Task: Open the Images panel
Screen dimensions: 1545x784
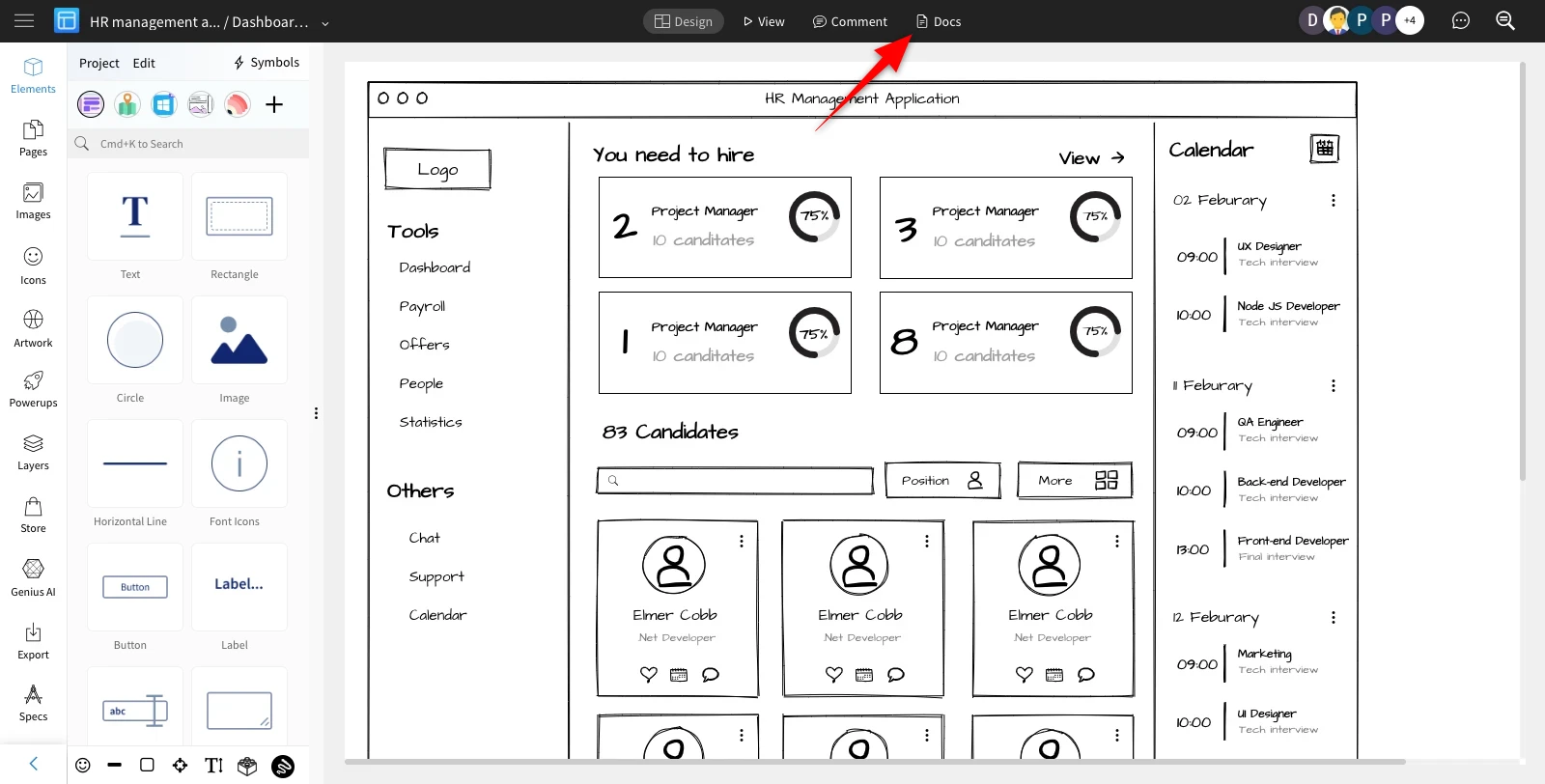Action: click(x=33, y=202)
